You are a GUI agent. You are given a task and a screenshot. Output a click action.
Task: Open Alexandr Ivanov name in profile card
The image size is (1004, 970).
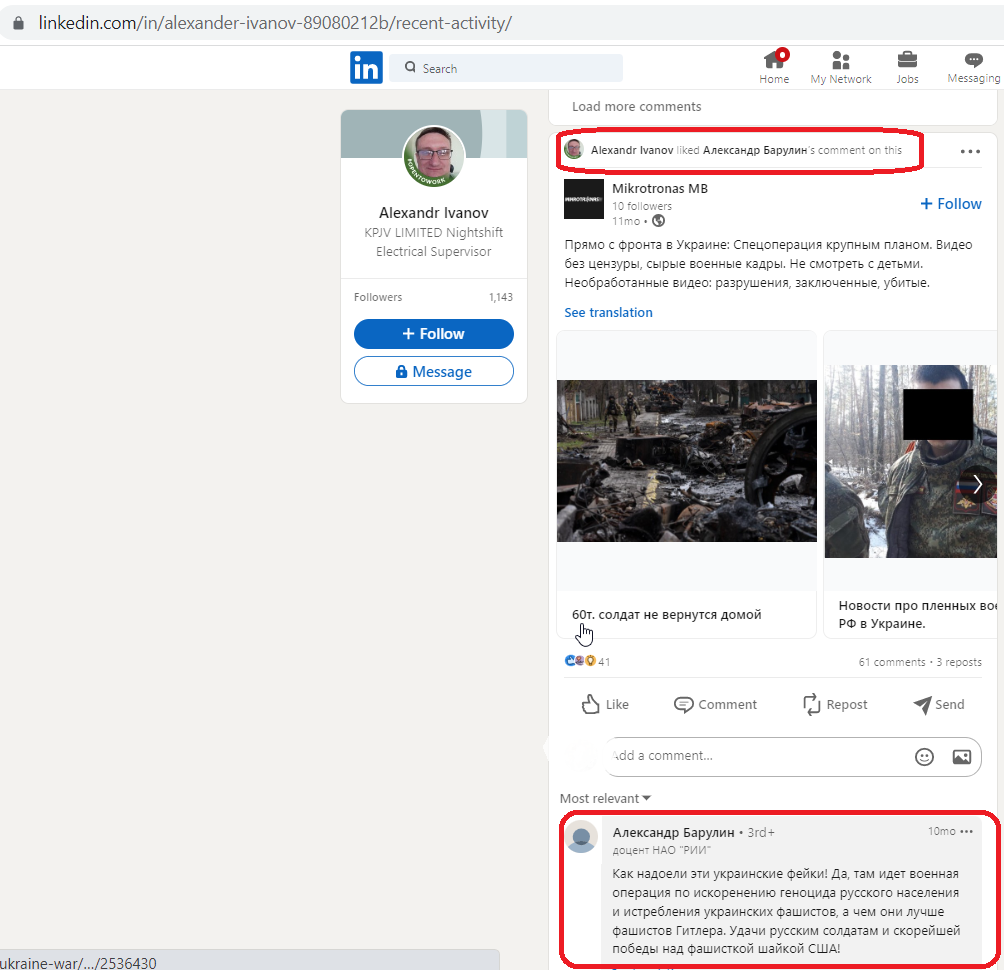point(433,213)
